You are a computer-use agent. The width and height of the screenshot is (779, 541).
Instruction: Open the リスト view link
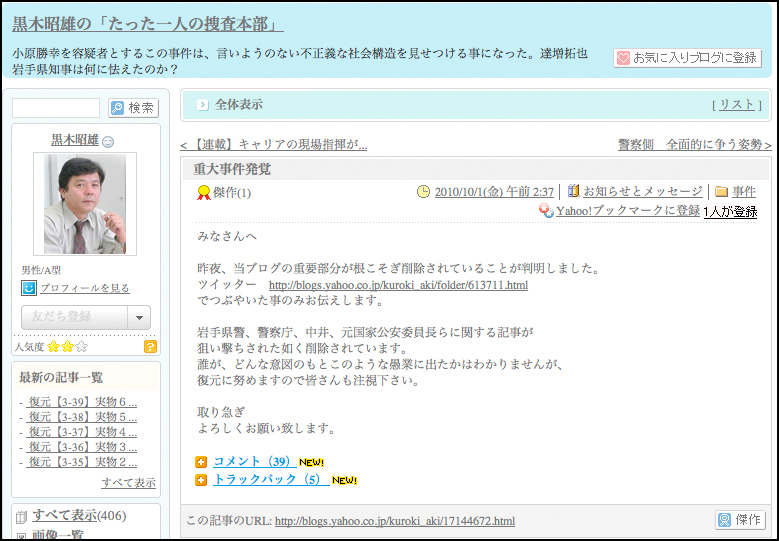(736, 104)
